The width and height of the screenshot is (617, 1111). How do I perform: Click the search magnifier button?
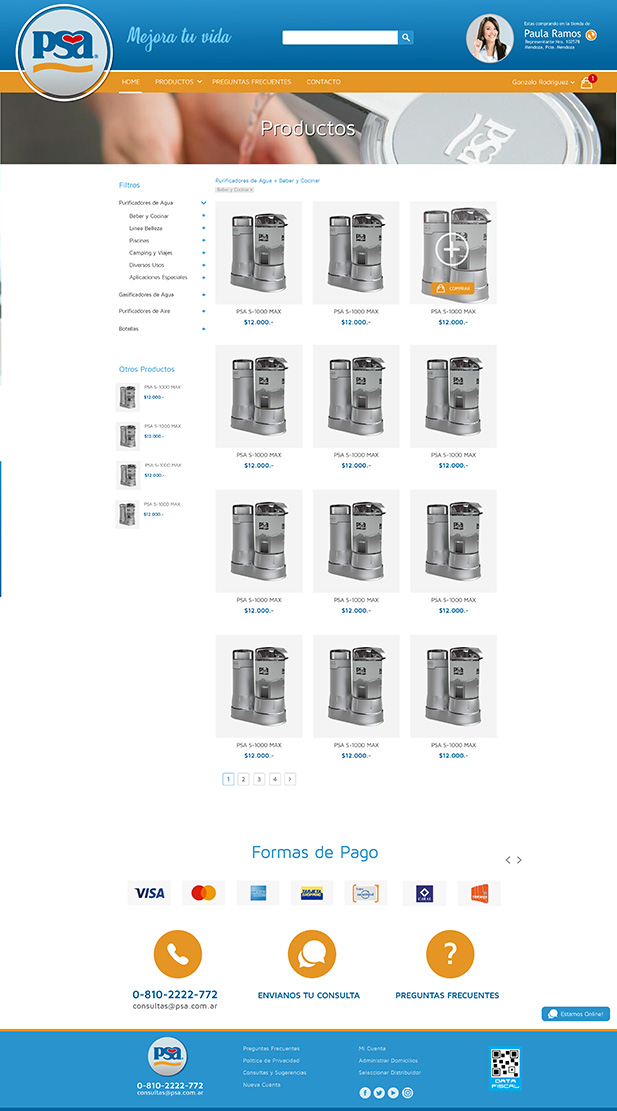click(406, 38)
